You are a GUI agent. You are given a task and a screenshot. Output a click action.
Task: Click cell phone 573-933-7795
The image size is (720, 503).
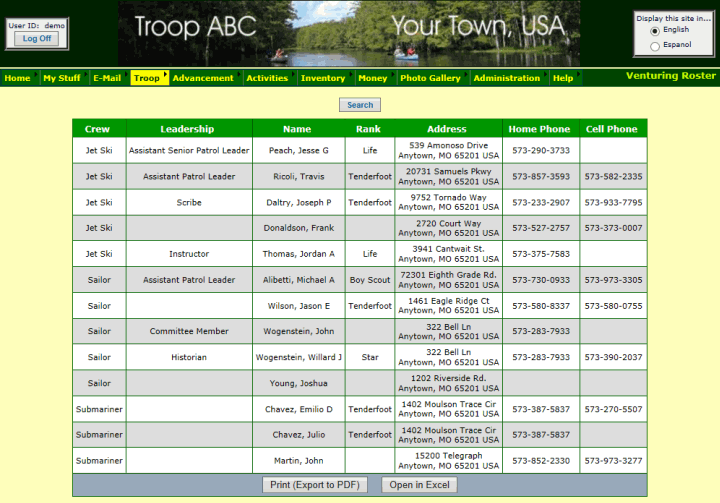[x=613, y=202]
